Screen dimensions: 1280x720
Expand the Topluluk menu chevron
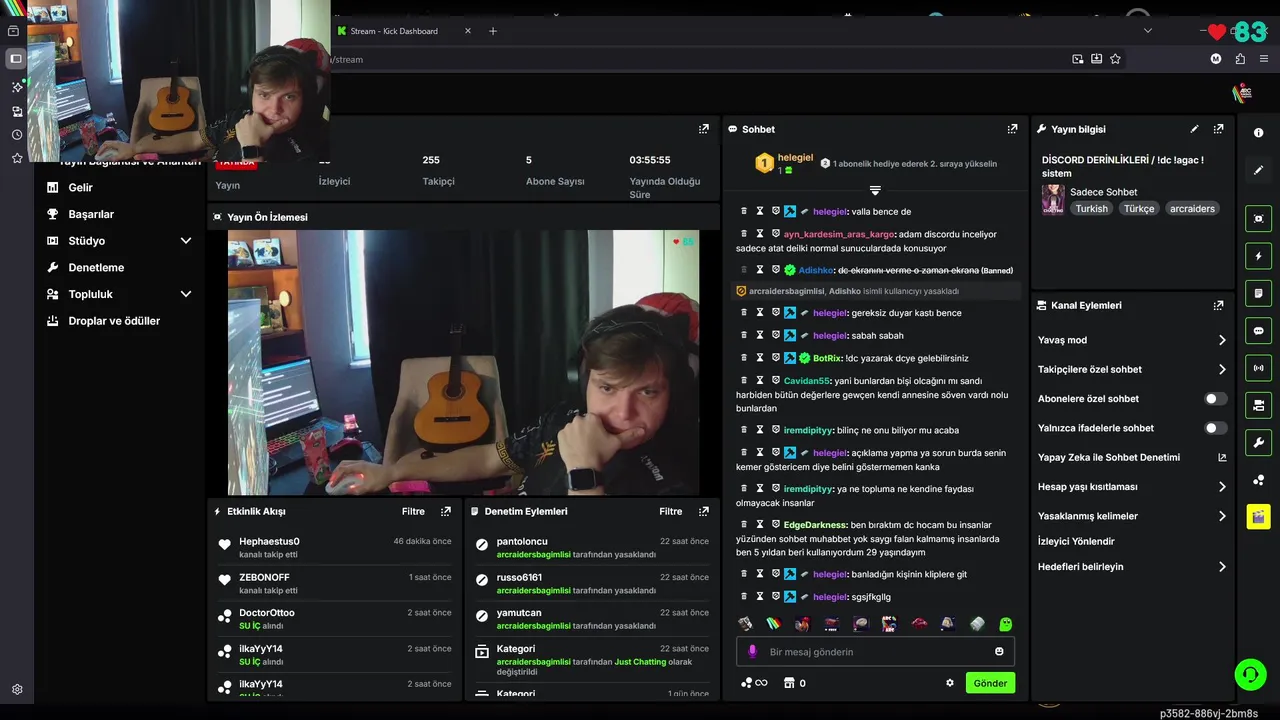point(185,294)
